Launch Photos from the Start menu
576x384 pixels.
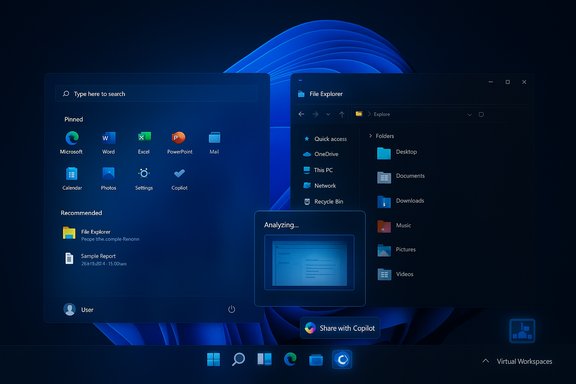[108, 179]
